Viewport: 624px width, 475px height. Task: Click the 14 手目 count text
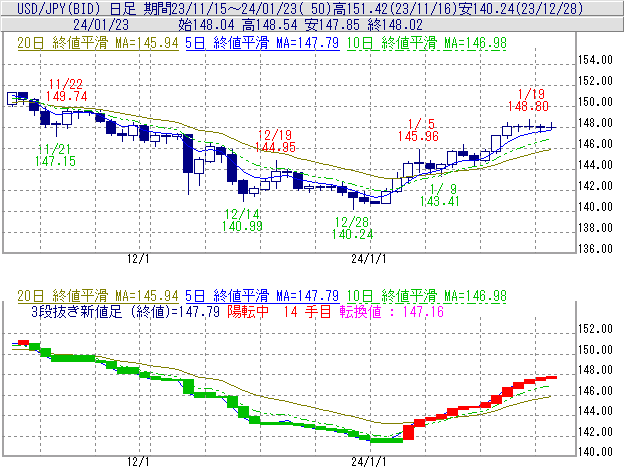pyautogui.click(x=307, y=311)
